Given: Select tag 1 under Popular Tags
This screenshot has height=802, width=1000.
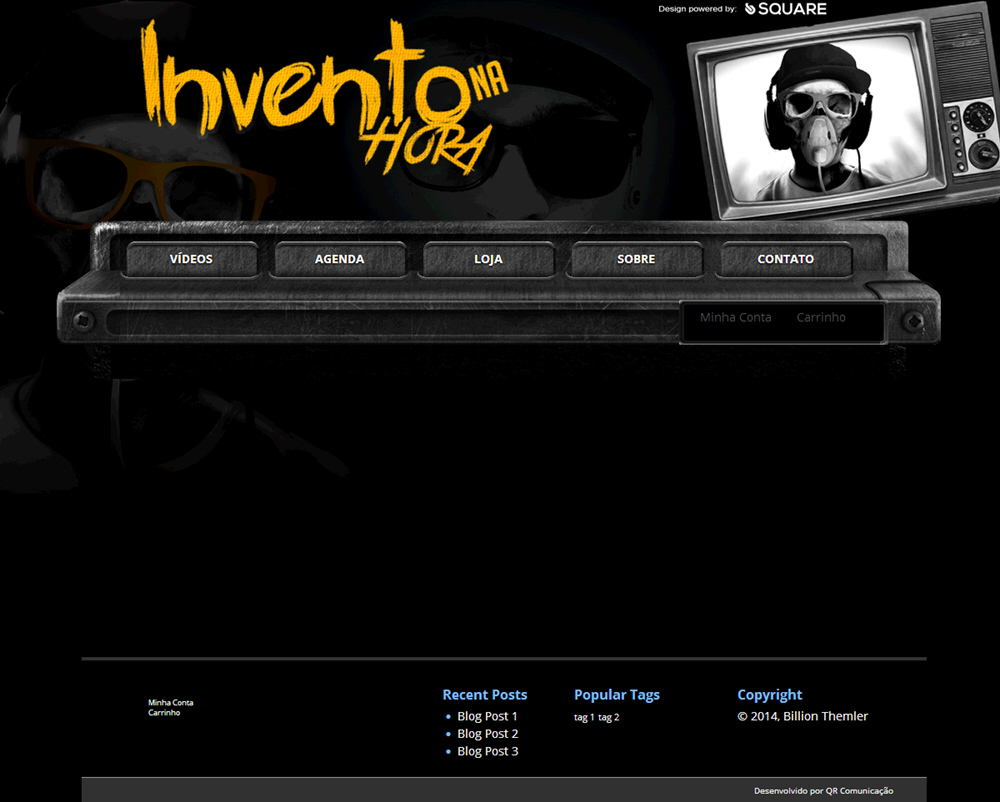Looking at the screenshot, I should 584,717.
